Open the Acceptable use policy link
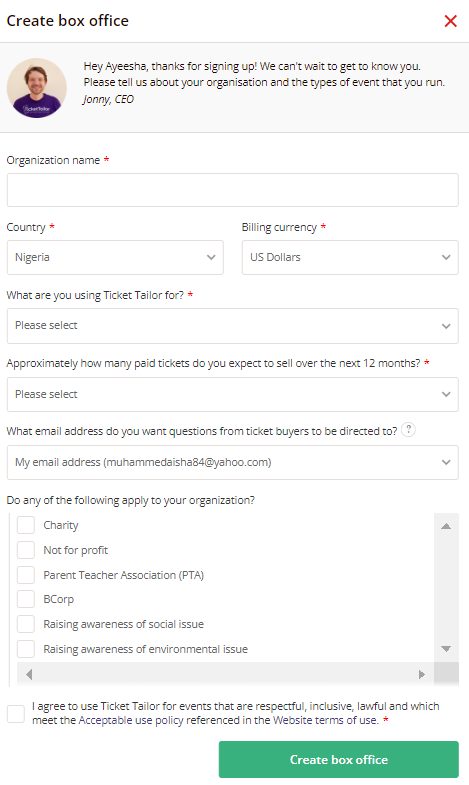Screen dimensions: 469x785 131,720
